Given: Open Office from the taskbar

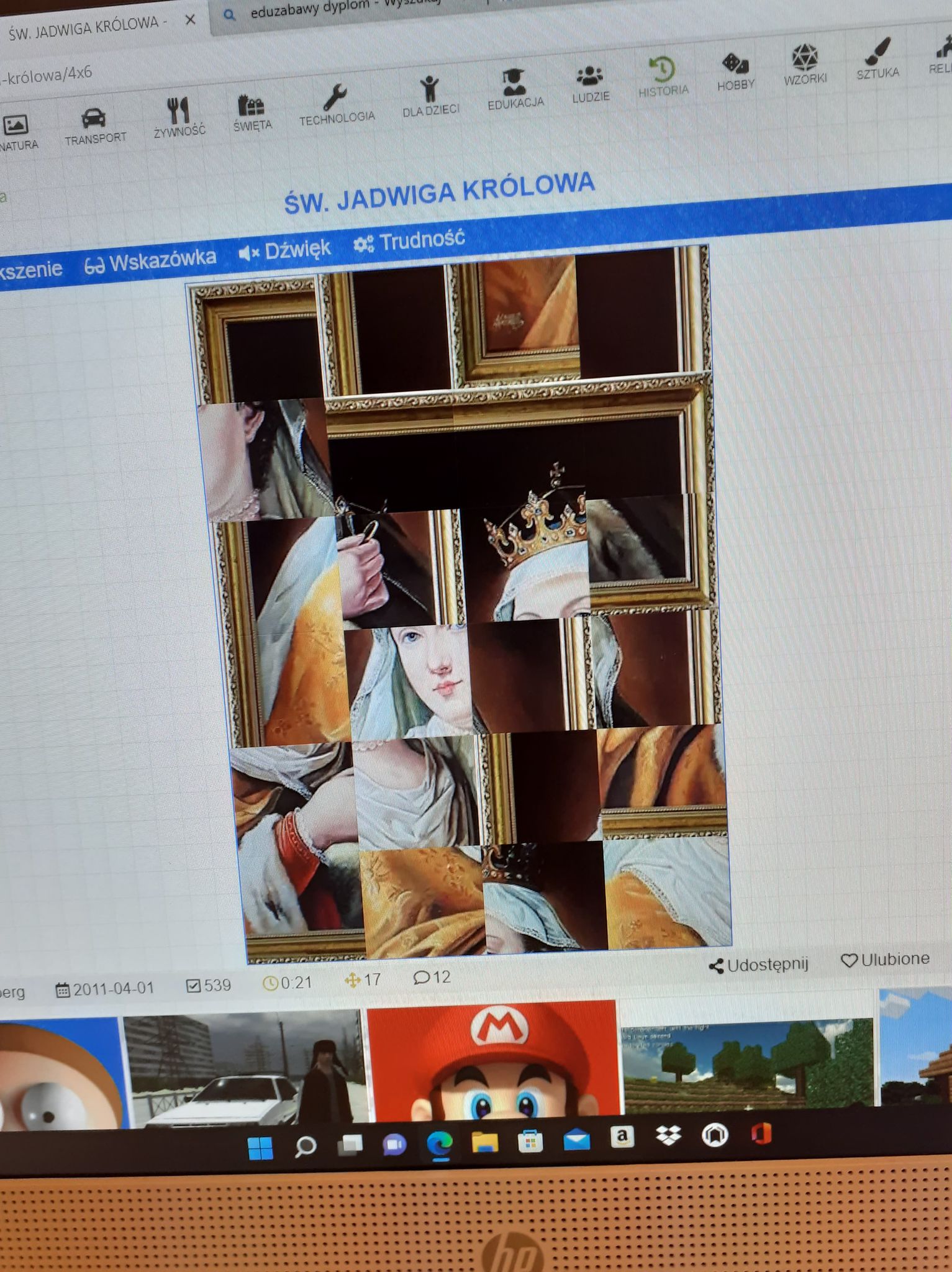Looking at the screenshot, I should click(x=761, y=1134).
